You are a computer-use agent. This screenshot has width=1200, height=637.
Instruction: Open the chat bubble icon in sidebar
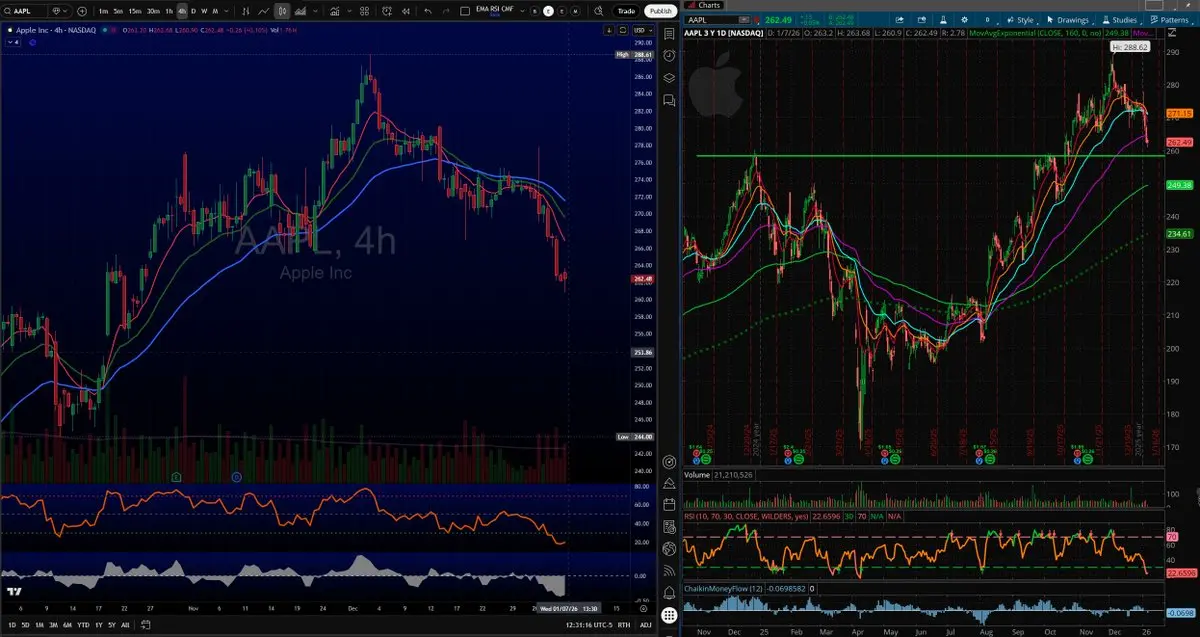669,100
